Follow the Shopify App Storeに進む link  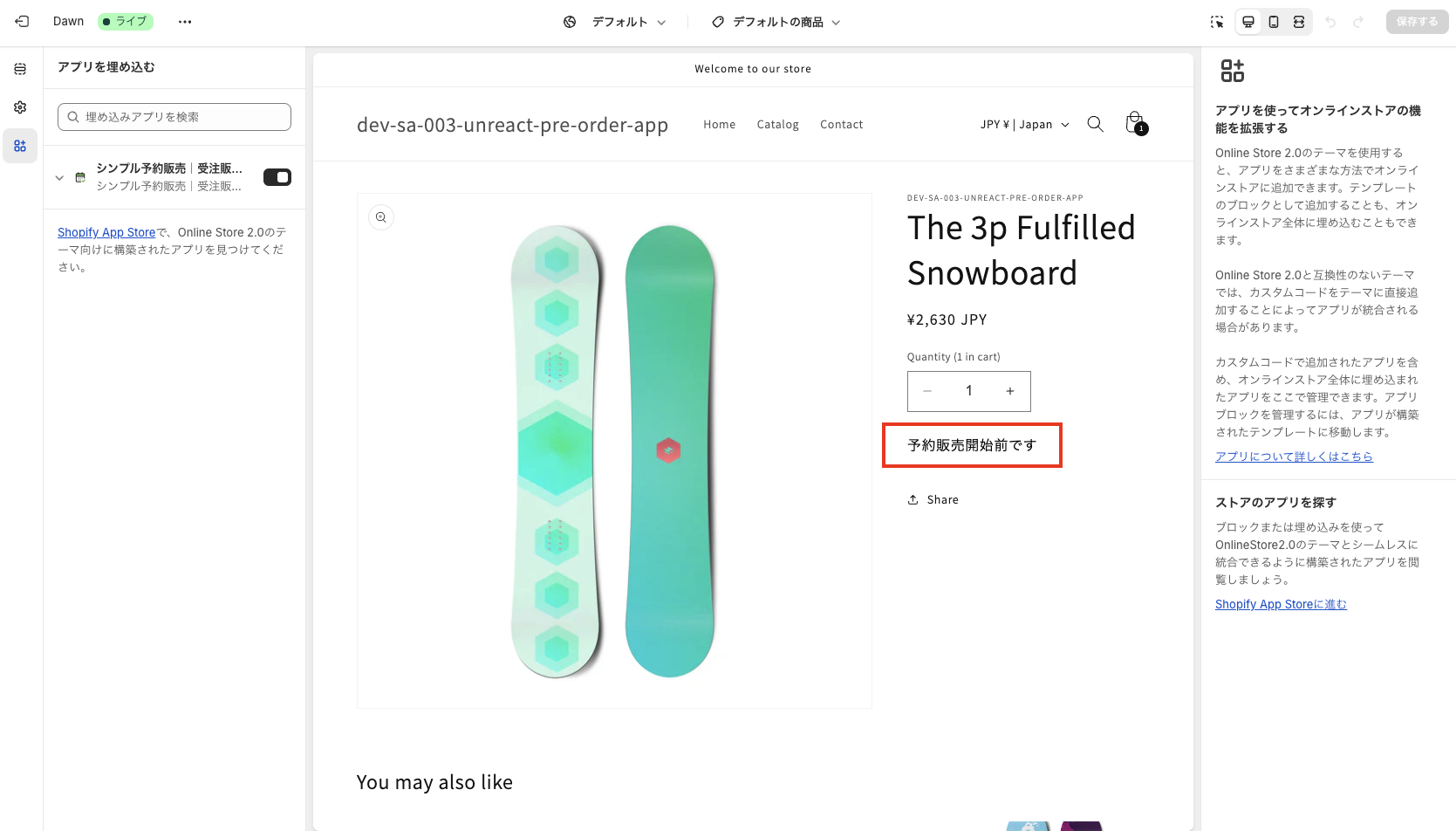(1280, 604)
